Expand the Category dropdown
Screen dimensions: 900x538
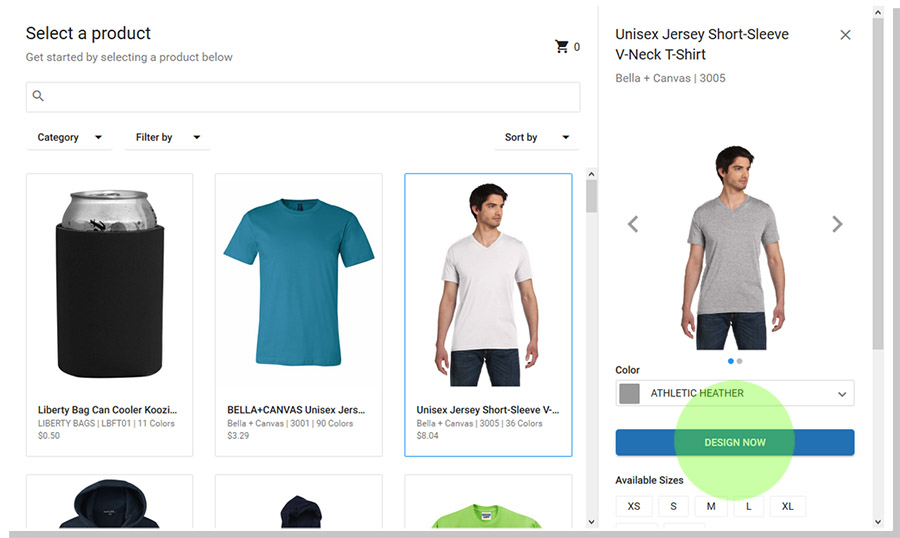(69, 138)
